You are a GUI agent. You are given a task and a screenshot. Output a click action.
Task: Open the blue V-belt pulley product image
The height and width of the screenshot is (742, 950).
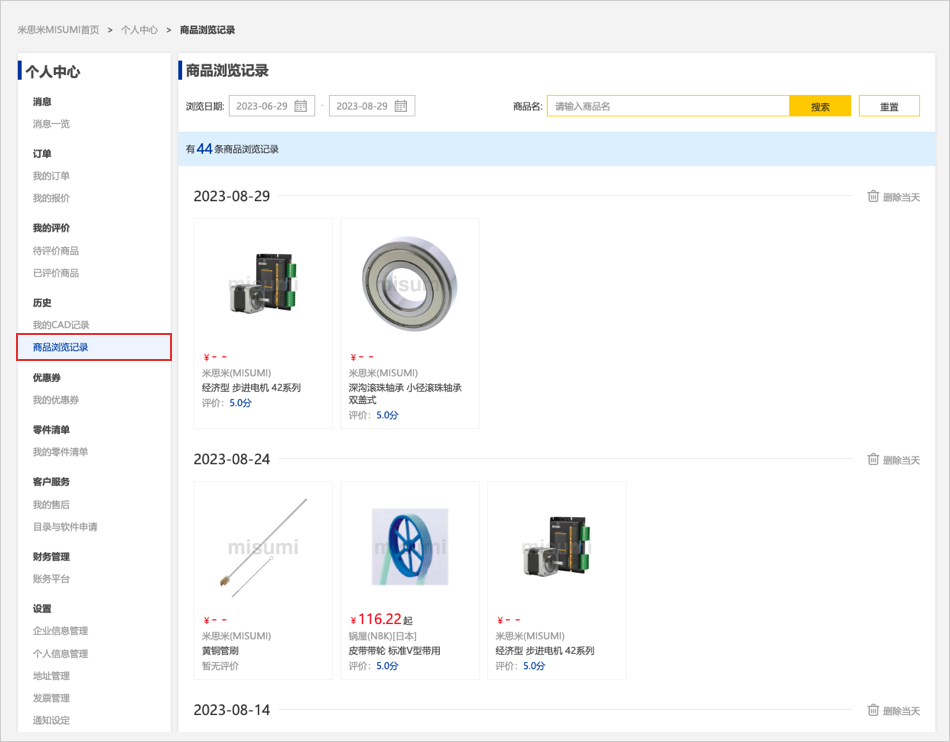(410, 547)
